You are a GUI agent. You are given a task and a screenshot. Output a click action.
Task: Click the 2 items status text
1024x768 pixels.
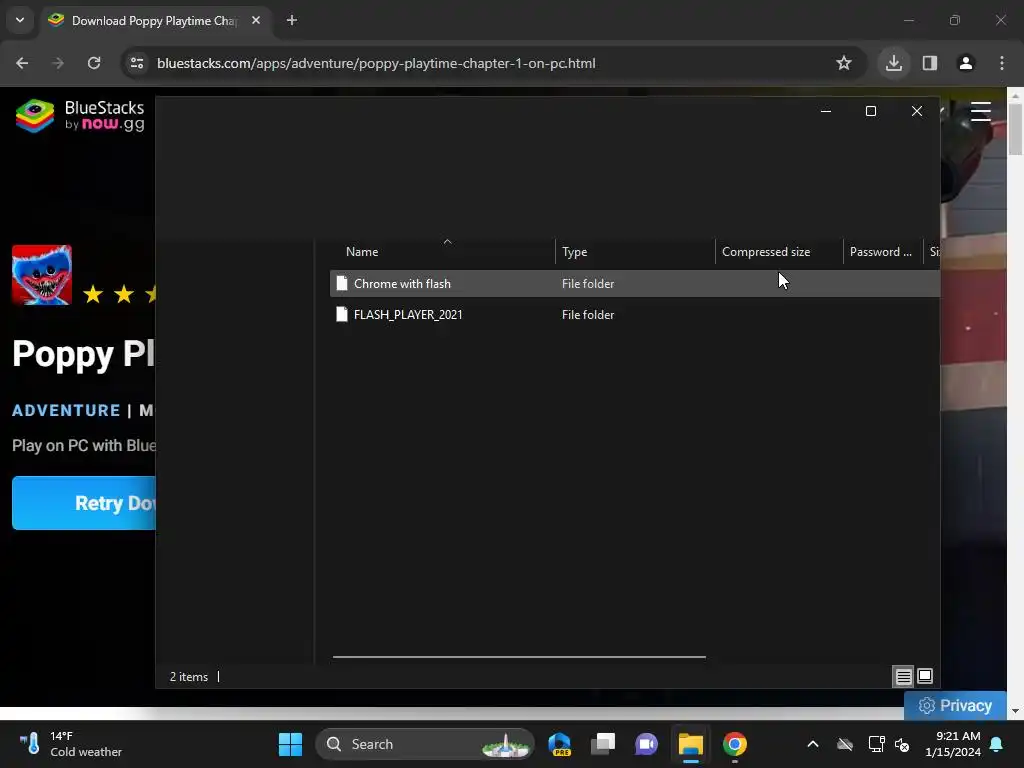pos(189,677)
